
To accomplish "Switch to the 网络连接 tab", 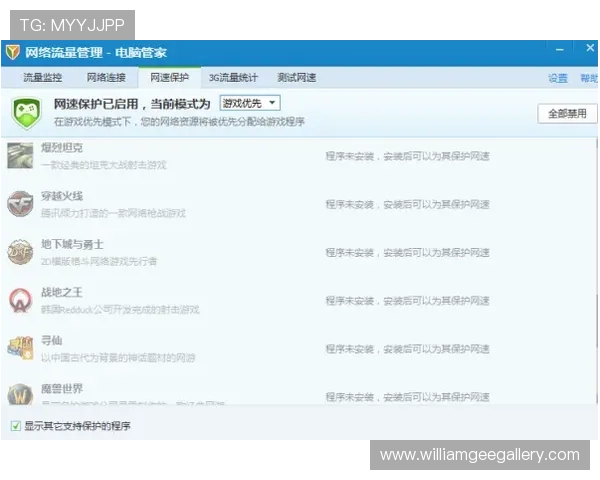I will pos(106,78).
